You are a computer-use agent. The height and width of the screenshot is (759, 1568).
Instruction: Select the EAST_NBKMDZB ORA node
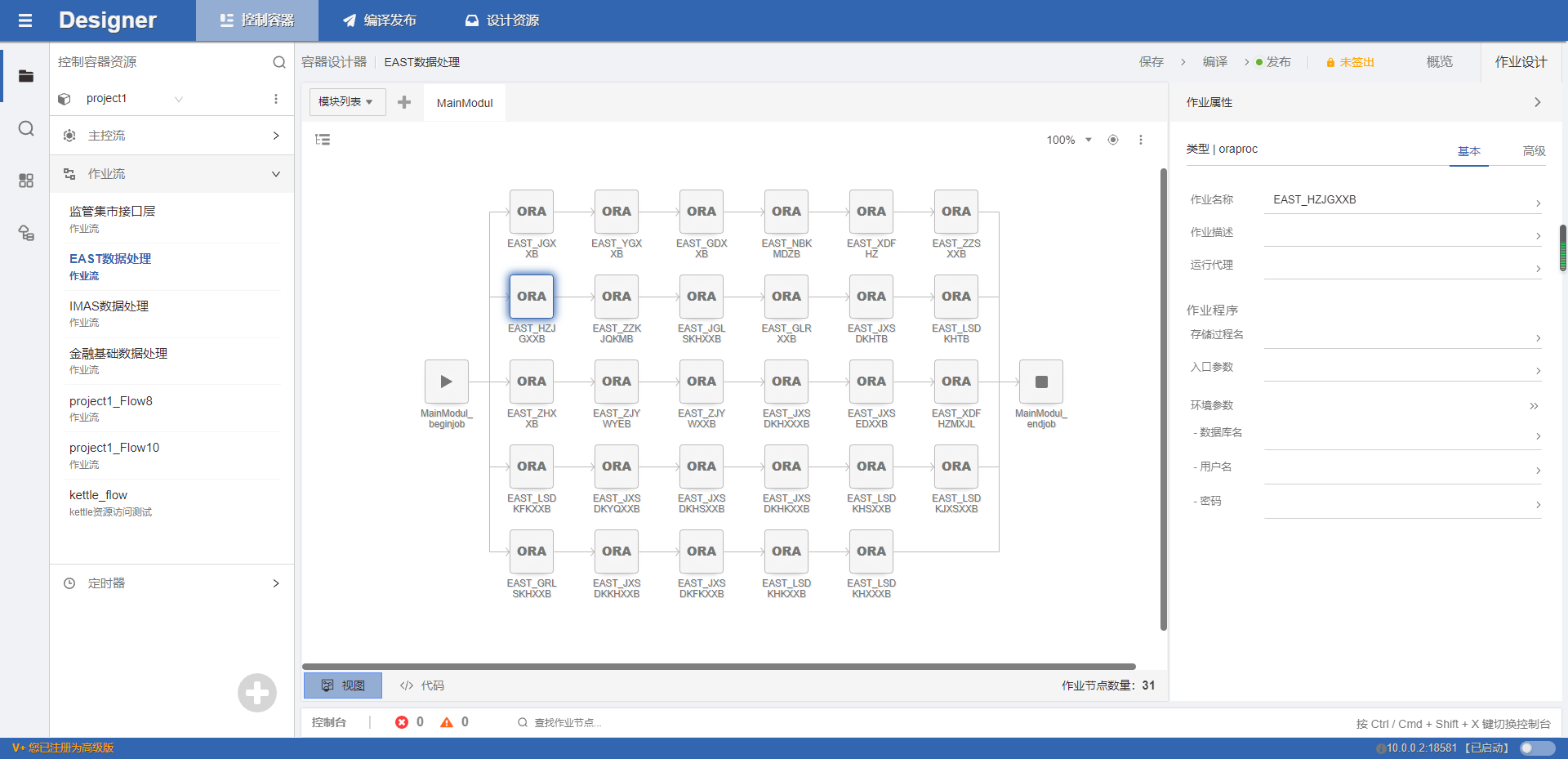coord(786,212)
